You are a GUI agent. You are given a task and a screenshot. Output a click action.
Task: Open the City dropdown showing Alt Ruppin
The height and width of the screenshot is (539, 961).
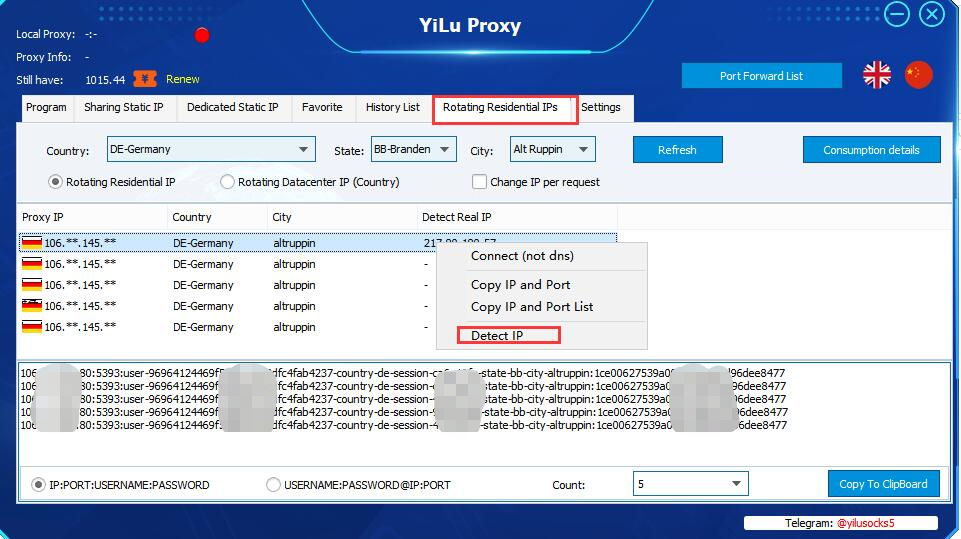552,149
